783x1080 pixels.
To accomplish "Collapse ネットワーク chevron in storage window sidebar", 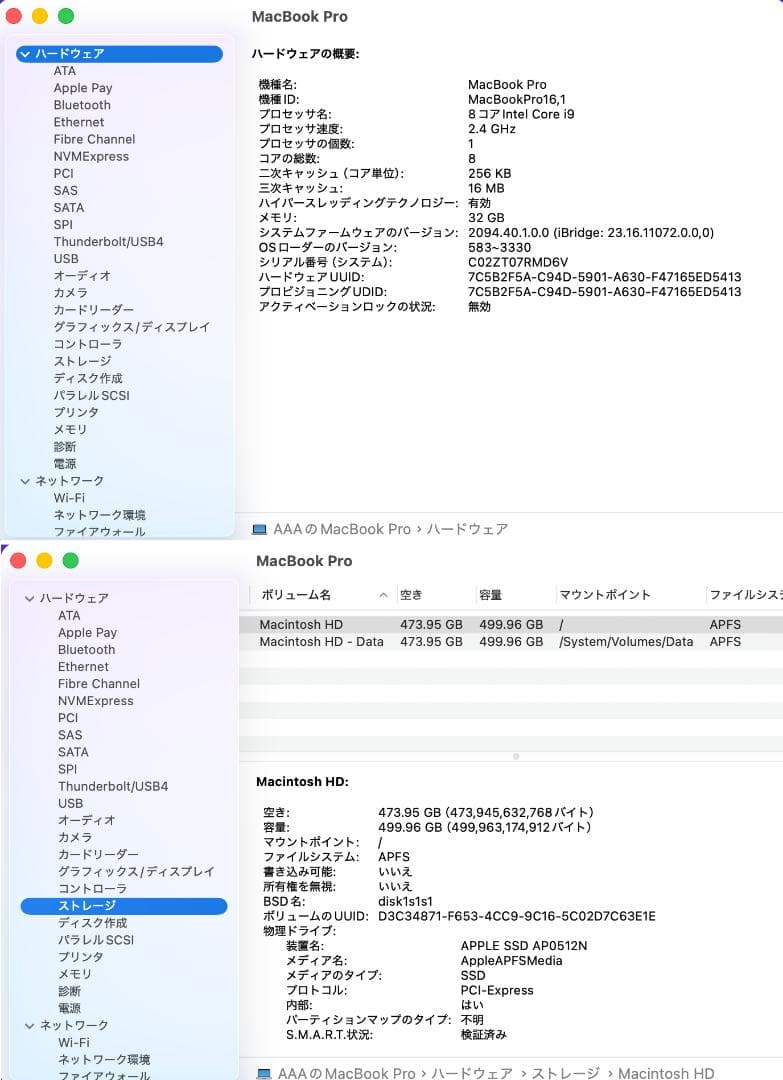I will [30, 1026].
